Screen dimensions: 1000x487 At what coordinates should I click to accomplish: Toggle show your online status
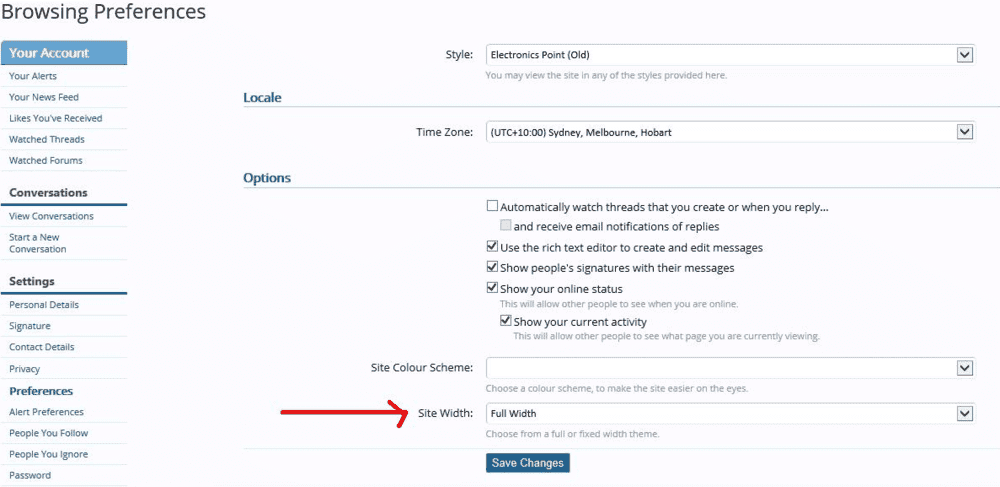pyautogui.click(x=492, y=289)
